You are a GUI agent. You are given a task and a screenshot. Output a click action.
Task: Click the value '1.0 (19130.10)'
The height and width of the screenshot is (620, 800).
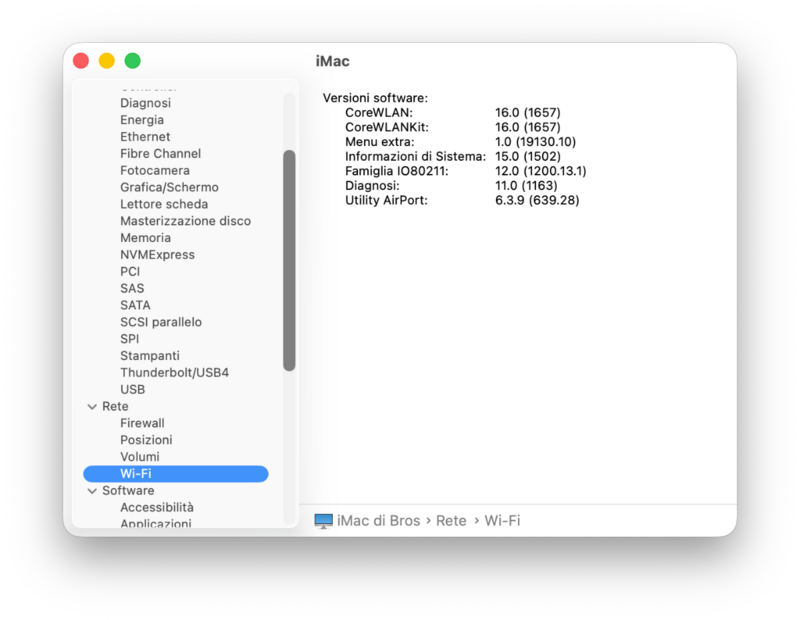[535, 142]
